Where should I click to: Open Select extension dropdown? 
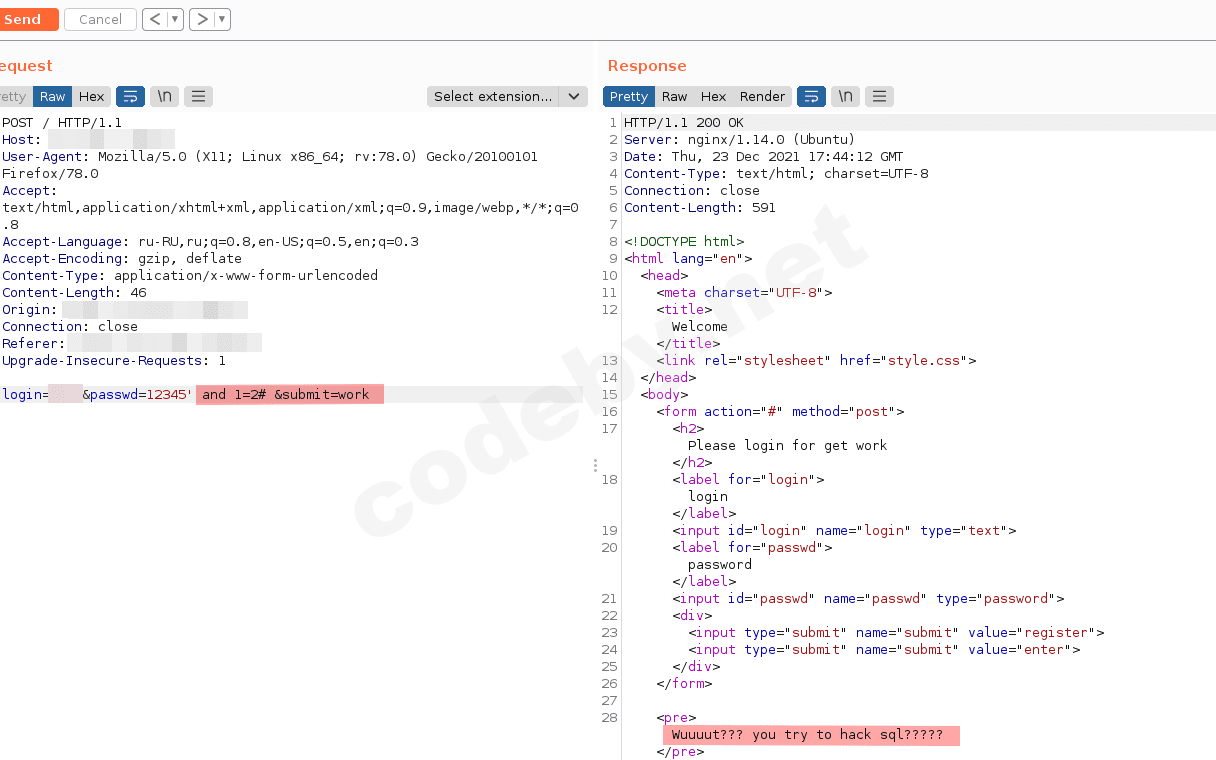tap(506, 97)
